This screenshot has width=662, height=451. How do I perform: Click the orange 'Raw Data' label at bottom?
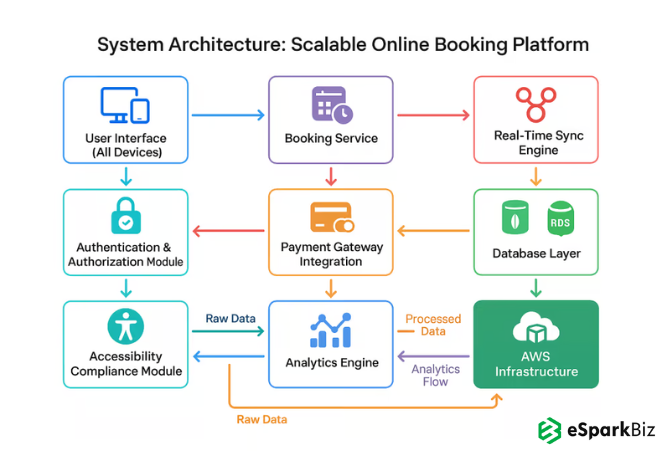(262, 419)
